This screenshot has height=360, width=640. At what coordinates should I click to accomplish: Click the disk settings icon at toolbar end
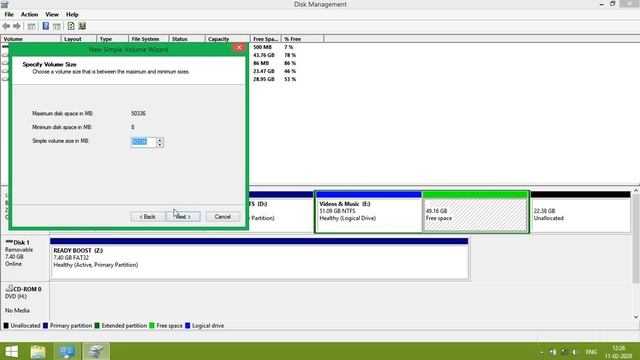point(82,26)
